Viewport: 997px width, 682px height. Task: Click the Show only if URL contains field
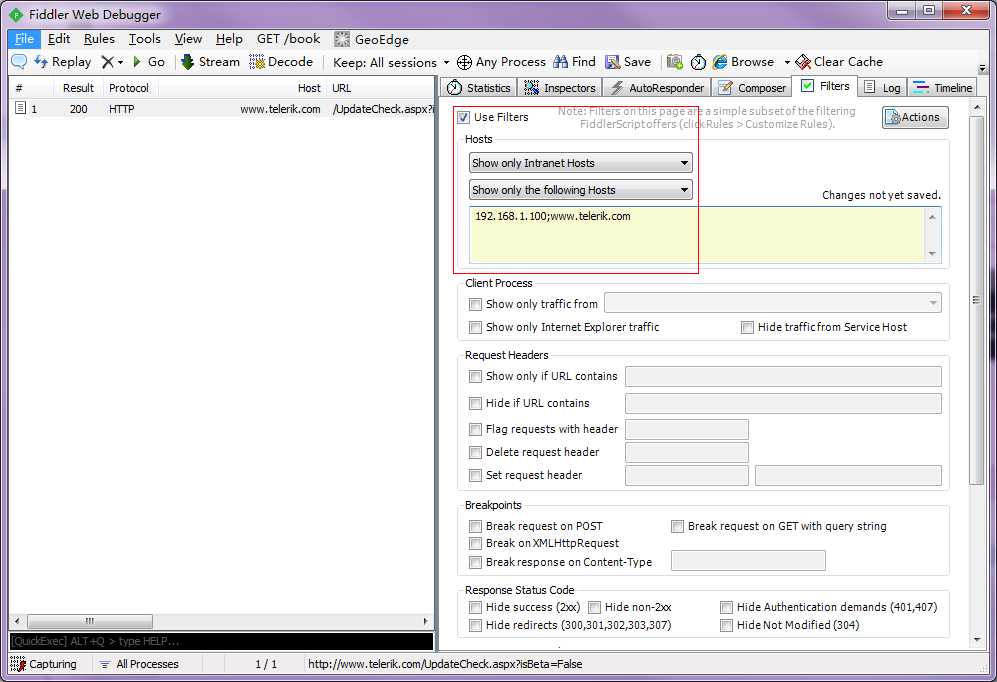pyautogui.click(x=783, y=376)
